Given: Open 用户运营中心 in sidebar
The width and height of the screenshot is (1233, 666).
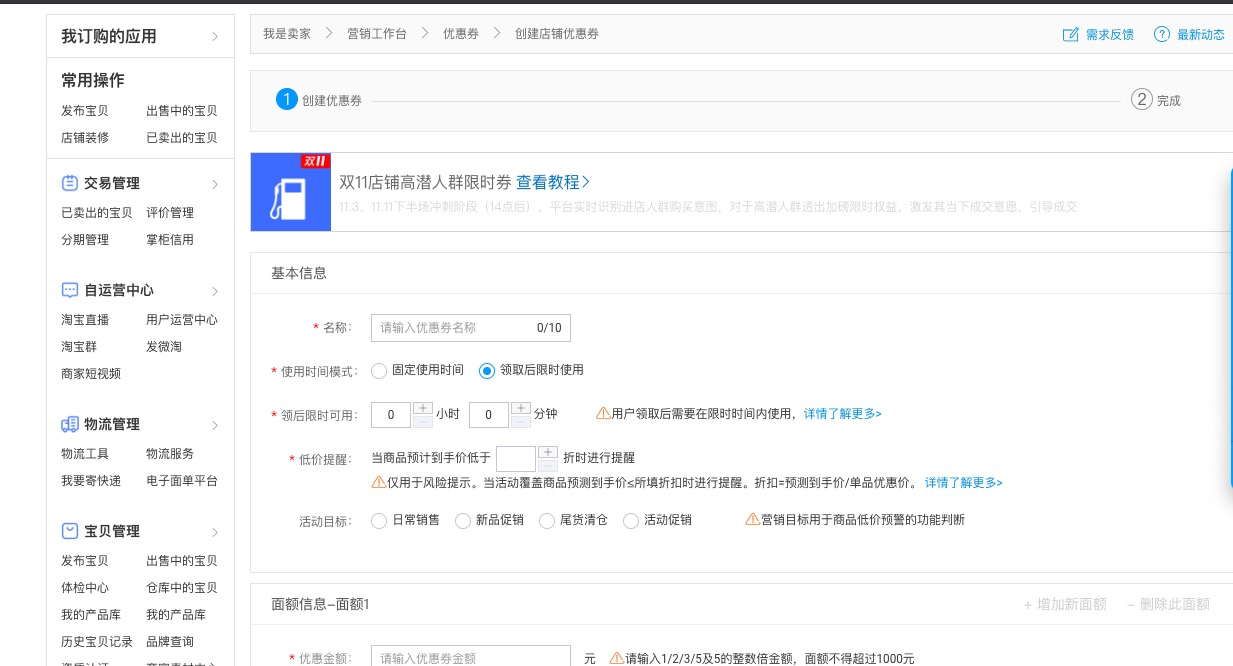Looking at the screenshot, I should tap(182, 320).
